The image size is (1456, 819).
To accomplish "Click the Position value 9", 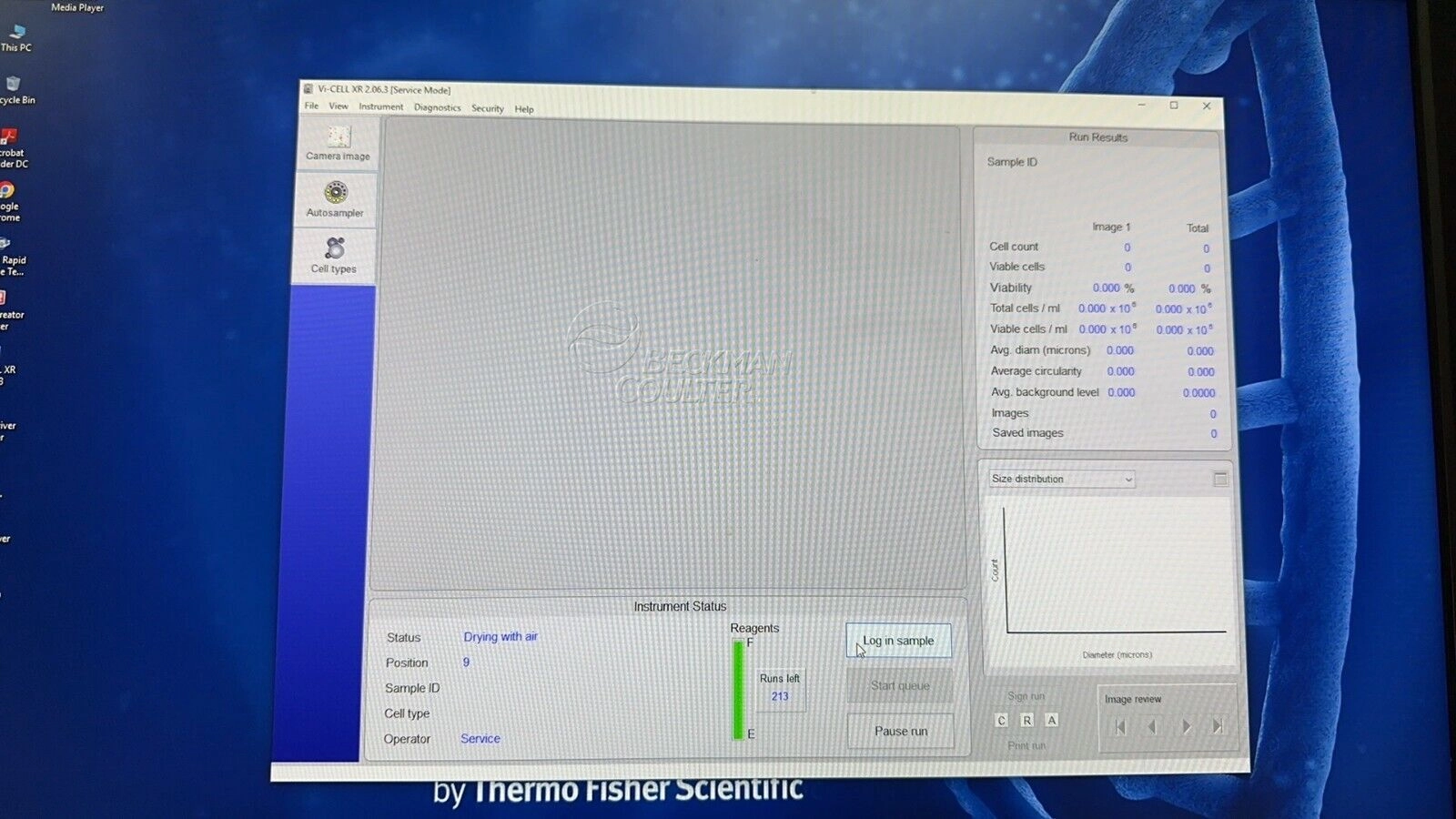I will (x=466, y=662).
